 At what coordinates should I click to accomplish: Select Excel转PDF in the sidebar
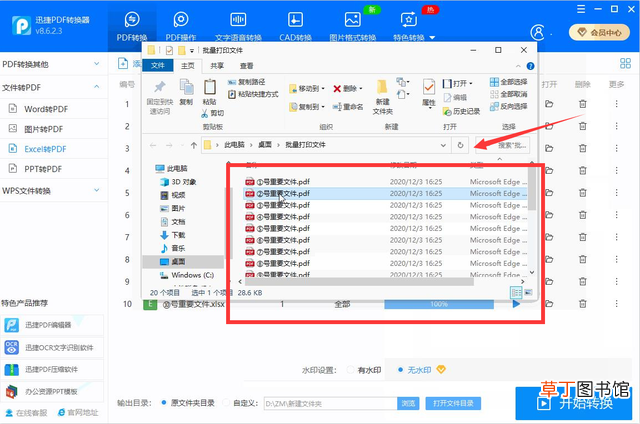point(45,149)
